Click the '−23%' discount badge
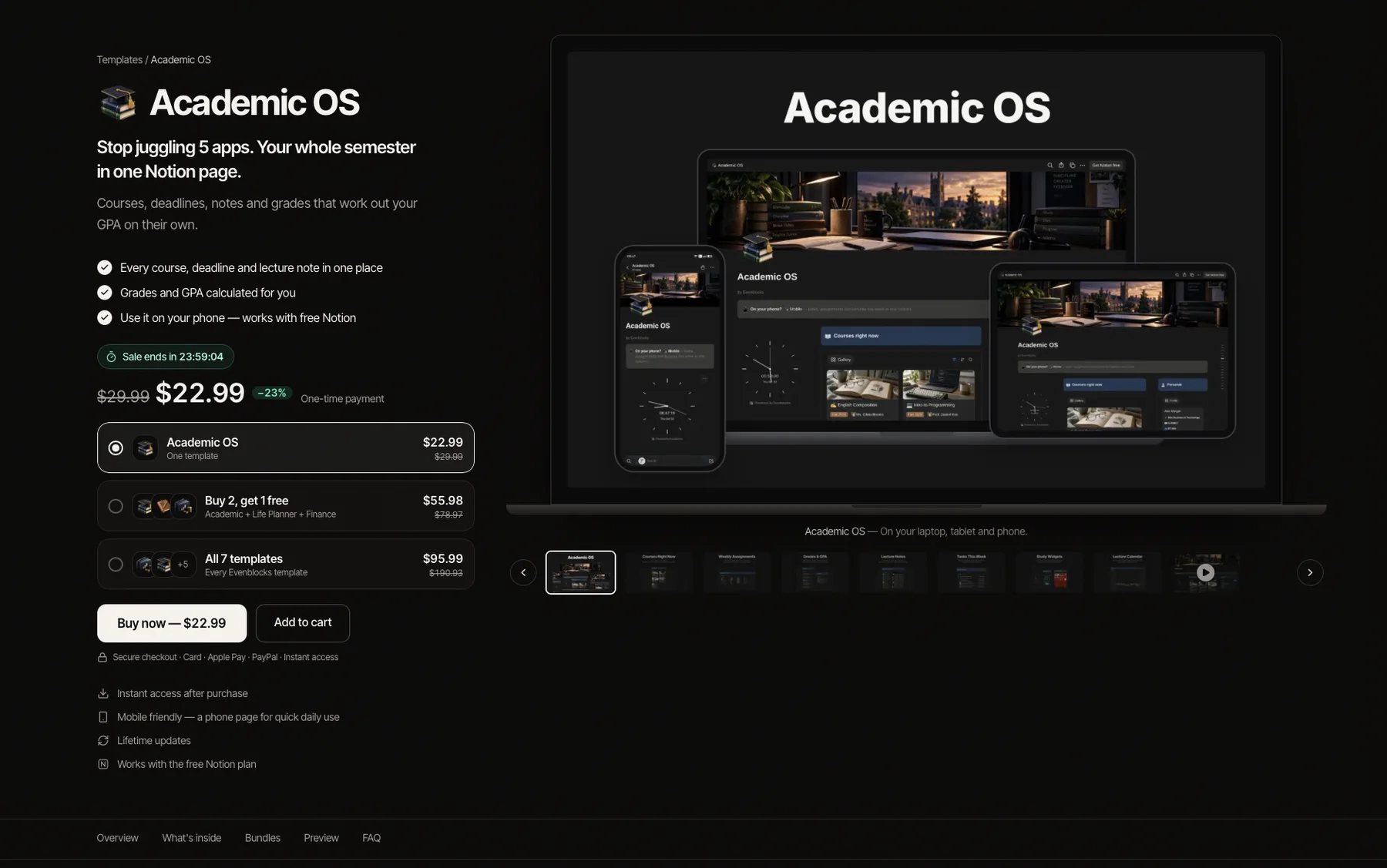1387x868 pixels. [x=272, y=393]
